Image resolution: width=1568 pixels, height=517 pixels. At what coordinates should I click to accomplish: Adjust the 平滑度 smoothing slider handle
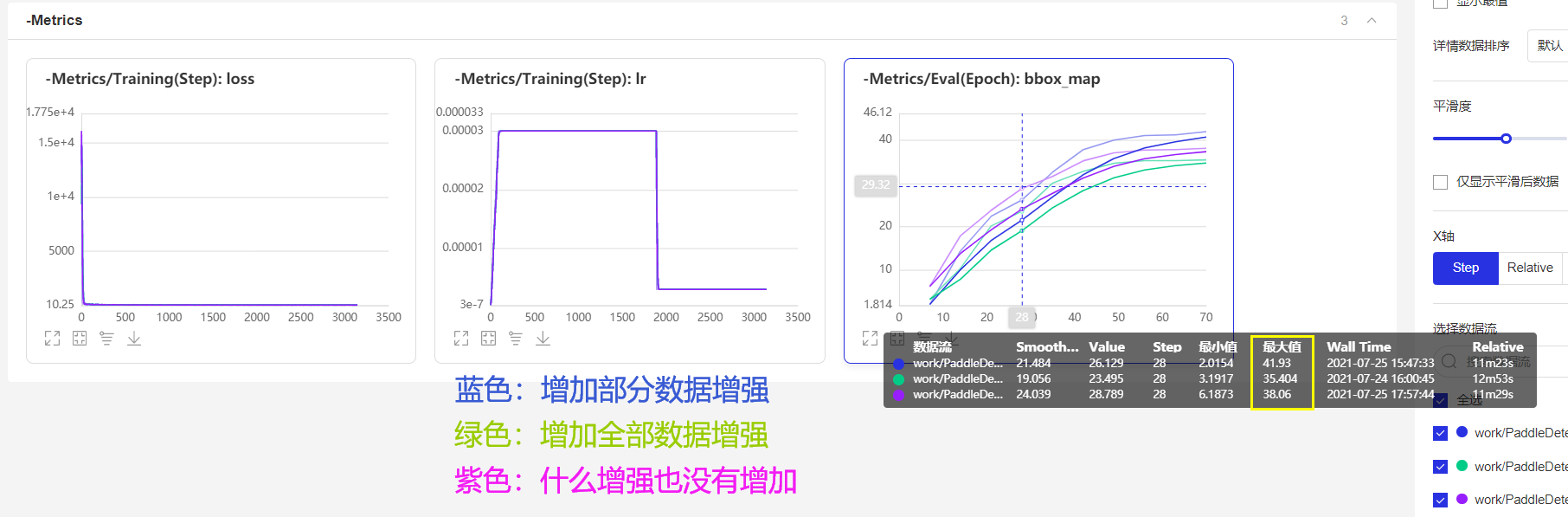click(1506, 139)
